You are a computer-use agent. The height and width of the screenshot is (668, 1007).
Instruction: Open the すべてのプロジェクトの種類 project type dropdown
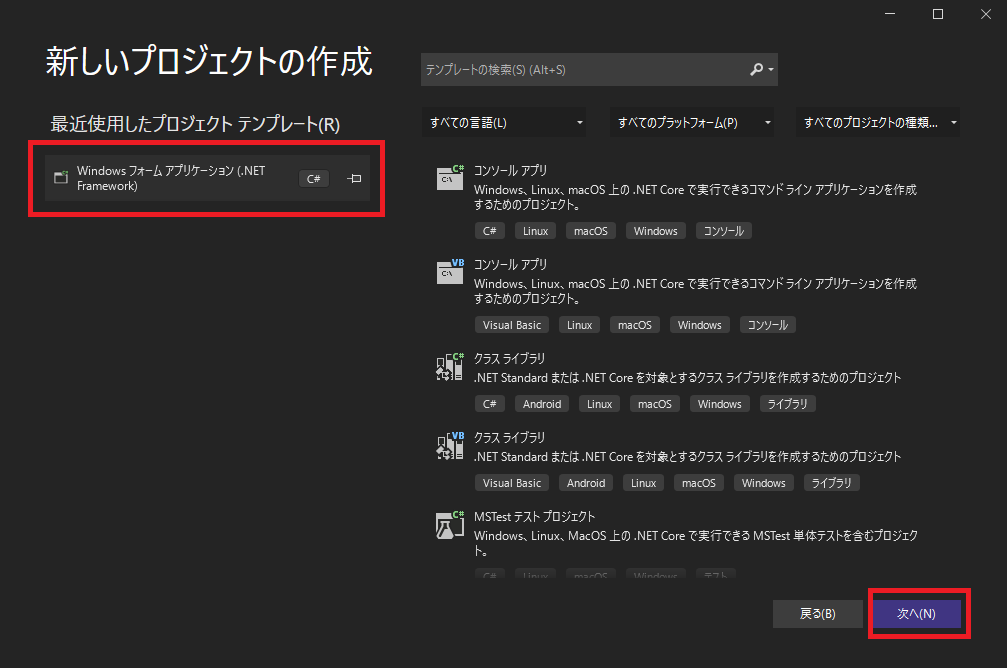[x=877, y=122]
